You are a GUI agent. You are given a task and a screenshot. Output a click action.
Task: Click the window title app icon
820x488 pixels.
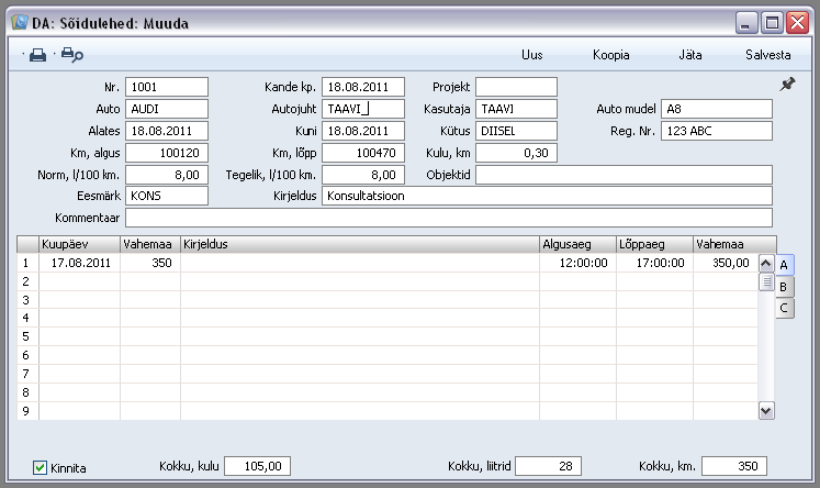click(19, 22)
